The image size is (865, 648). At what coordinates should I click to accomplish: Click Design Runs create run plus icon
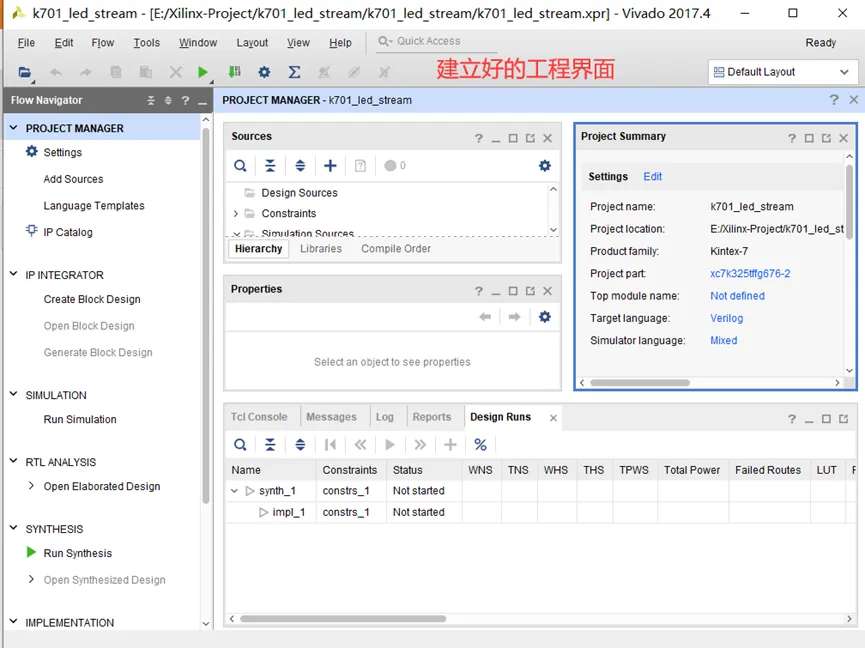click(x=450, y=445)
